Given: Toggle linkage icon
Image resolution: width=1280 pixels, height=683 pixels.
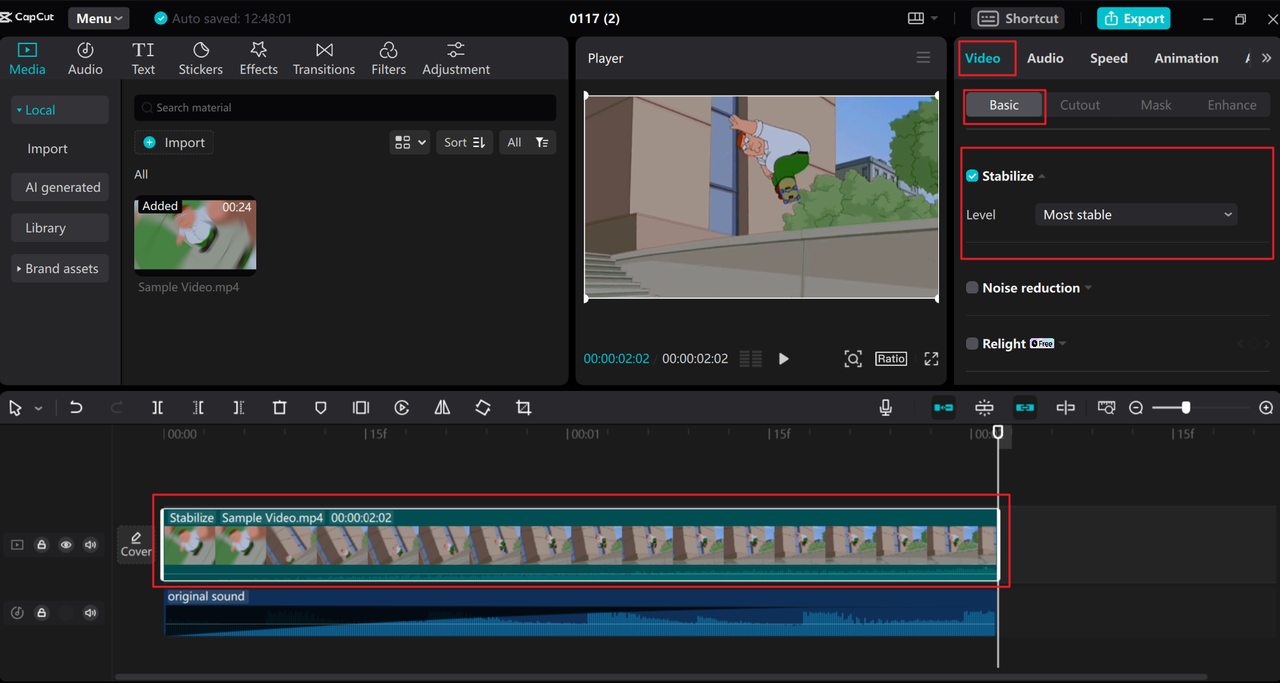Looking at the screenshot, I should (x=1025, y=408).
